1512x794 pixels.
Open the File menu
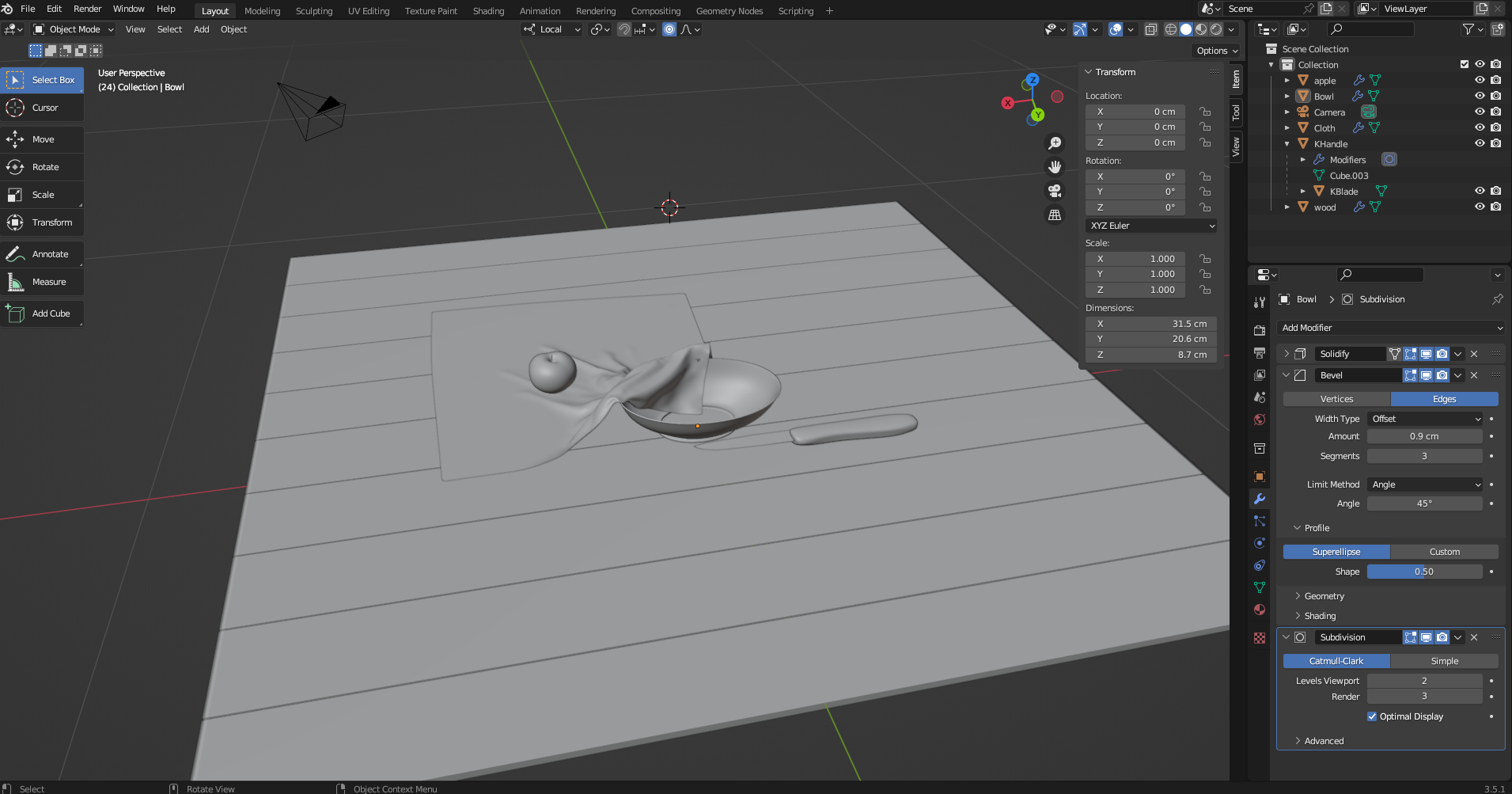point(28,9)
